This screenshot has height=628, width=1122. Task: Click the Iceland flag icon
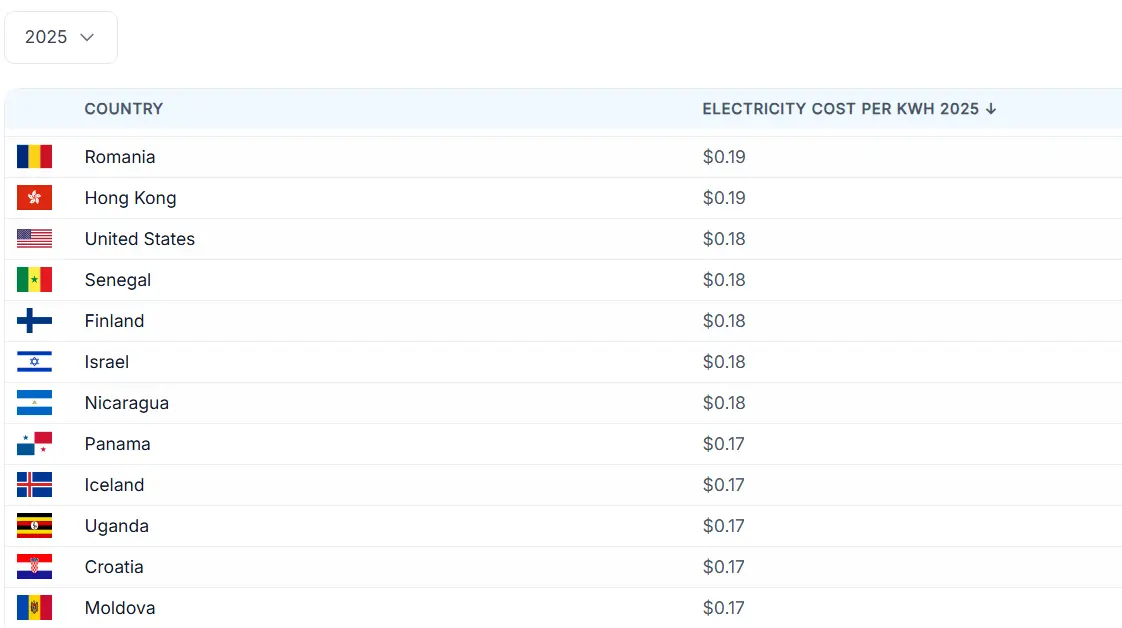(34, 485)
